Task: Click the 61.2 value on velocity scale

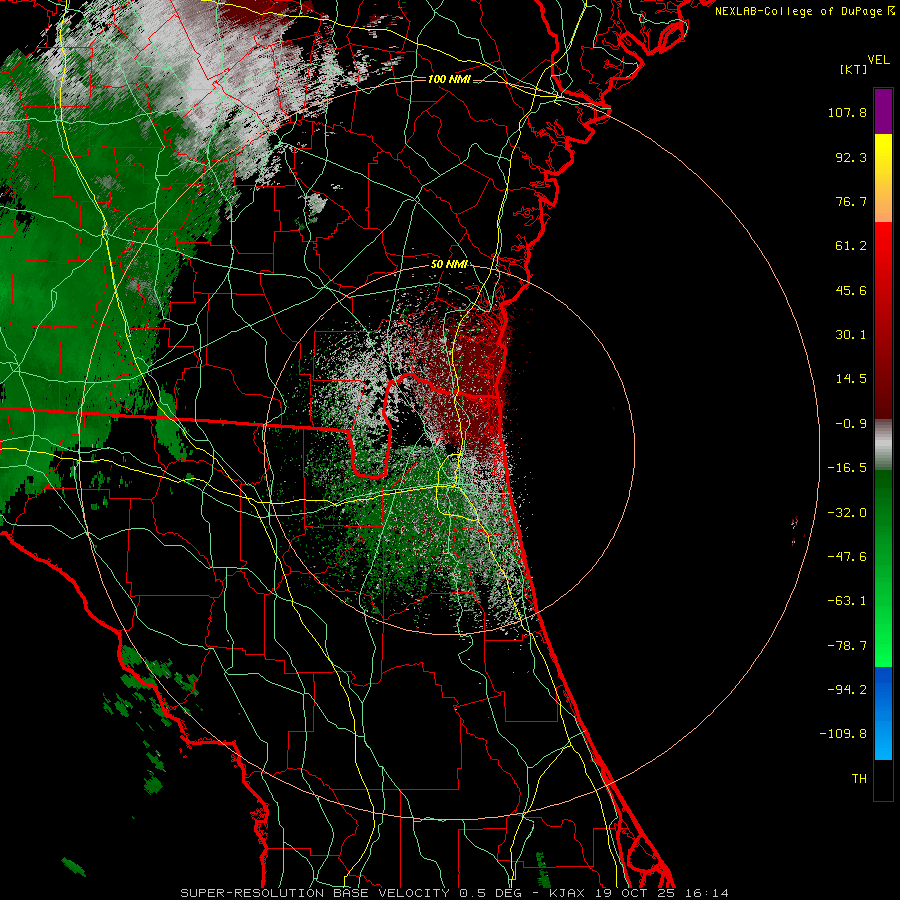Action: pos(851,246)
